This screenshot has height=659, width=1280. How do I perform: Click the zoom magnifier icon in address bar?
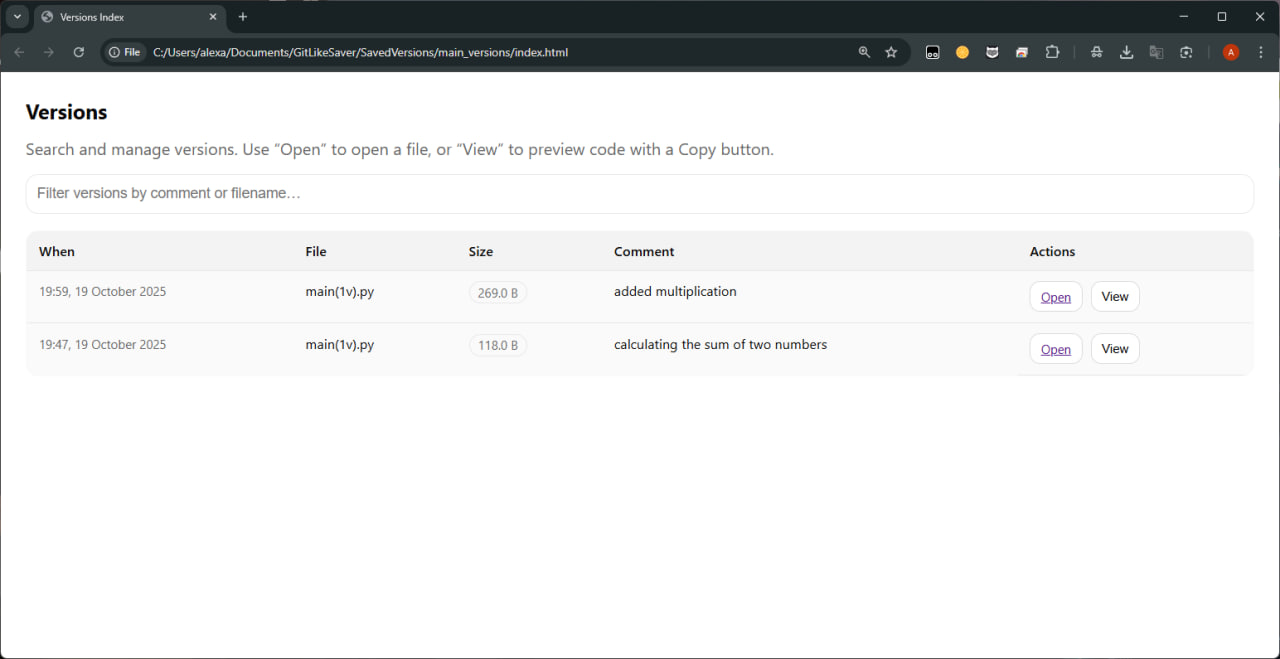864,52
